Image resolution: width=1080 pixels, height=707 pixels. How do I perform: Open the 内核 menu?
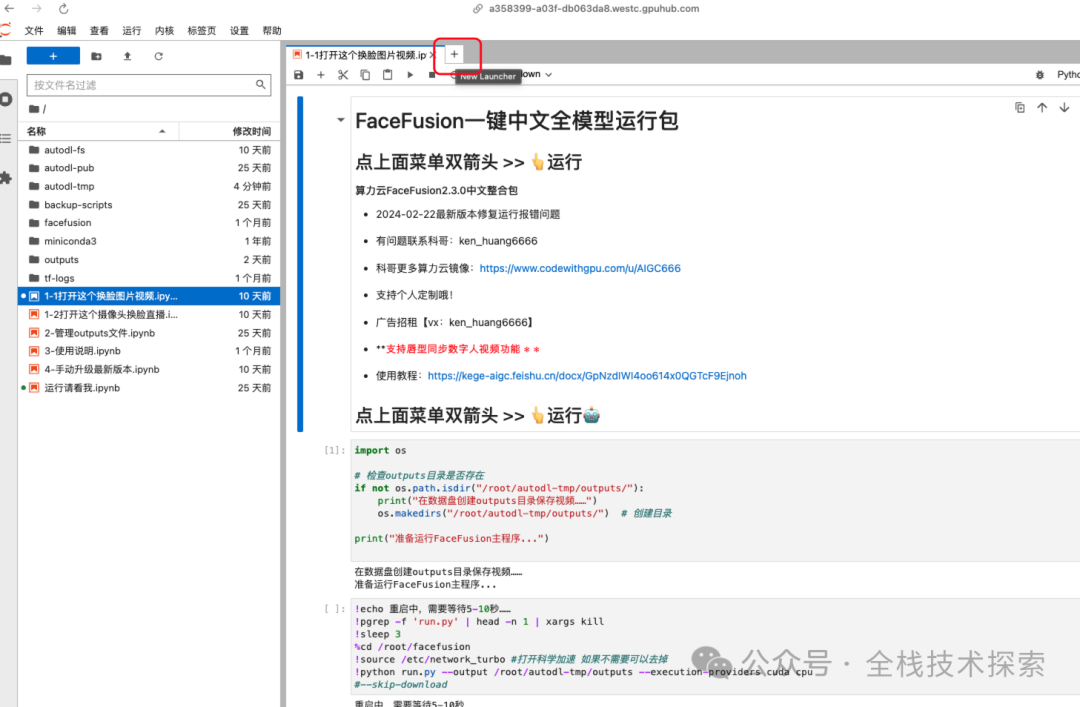pyautogui.click(x=165, y=30)
